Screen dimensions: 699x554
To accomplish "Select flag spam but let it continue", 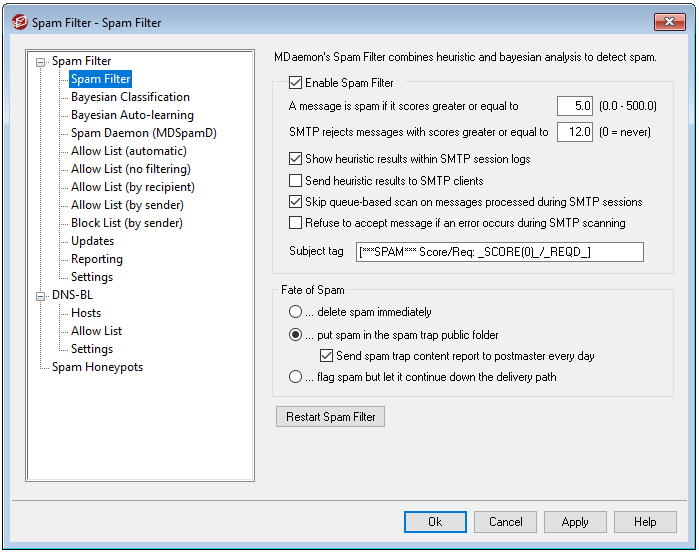I will point(295,377).
